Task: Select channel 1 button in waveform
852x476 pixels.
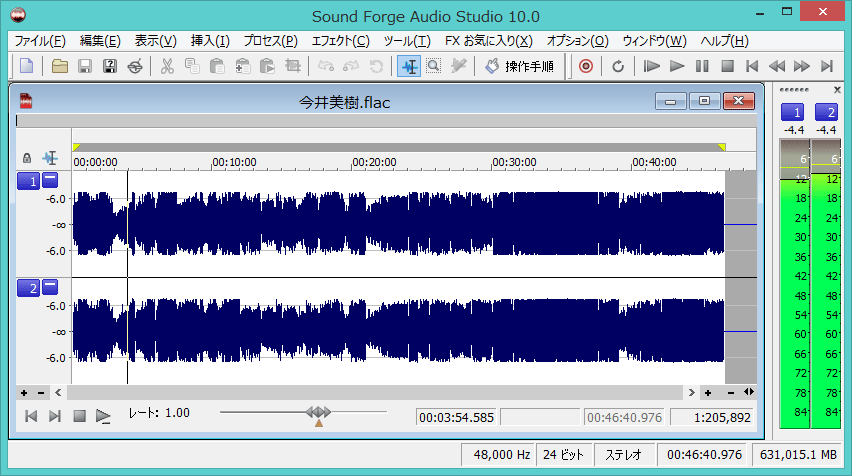Action: tap(28, 181)
